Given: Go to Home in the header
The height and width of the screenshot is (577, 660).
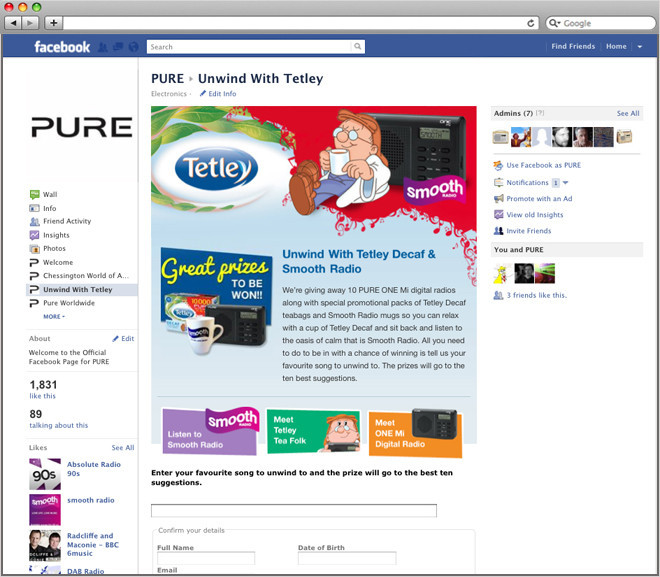Looking at the screenshot, I should click(x=616, y=46).
